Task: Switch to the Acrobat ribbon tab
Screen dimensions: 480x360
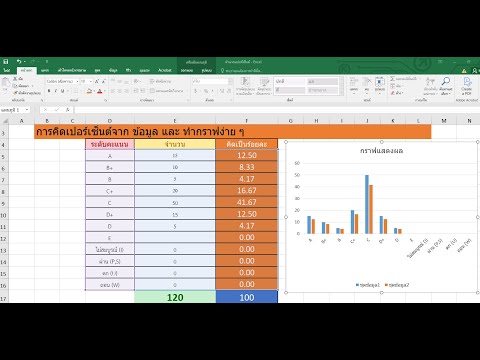Action: tap(165, 70)
